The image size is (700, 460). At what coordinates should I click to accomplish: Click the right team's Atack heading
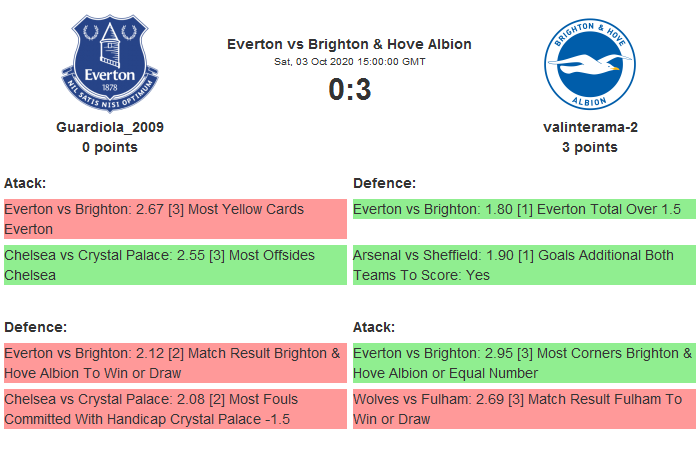coord(374,327)
